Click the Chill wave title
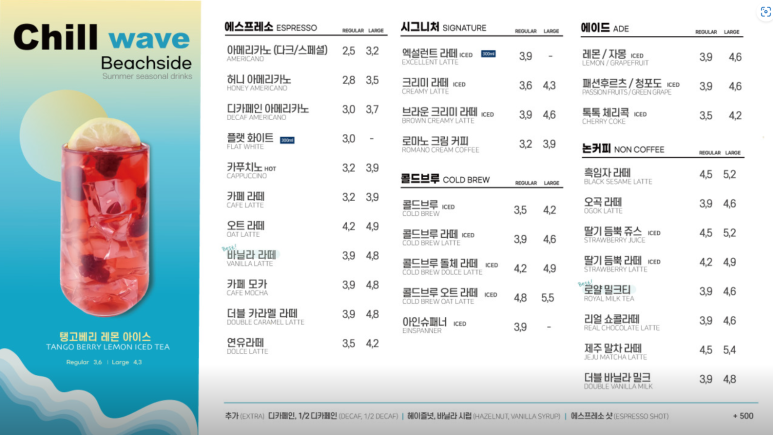This screenshot has width=773, height=435. point(102,37)
